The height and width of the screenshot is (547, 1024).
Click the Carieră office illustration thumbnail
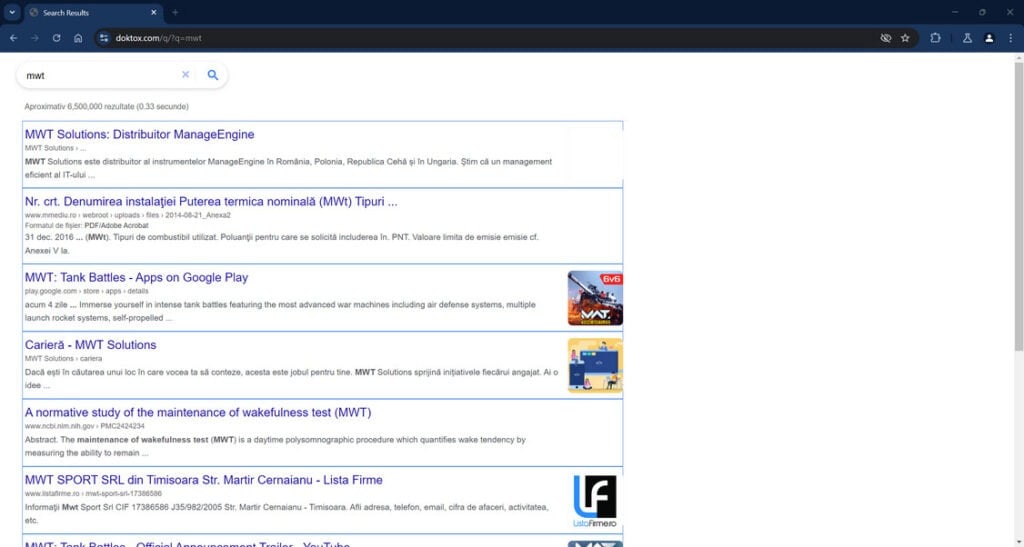tap(595, 366)
